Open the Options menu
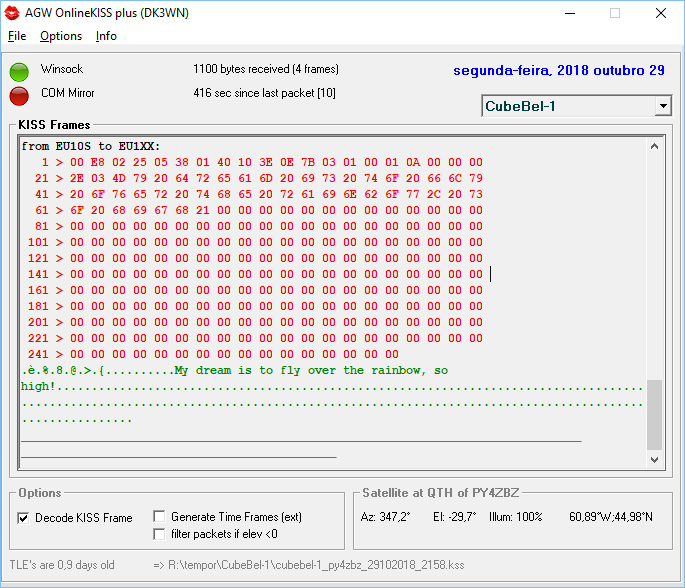Viewport: 685px width, 588px height. 61,36
